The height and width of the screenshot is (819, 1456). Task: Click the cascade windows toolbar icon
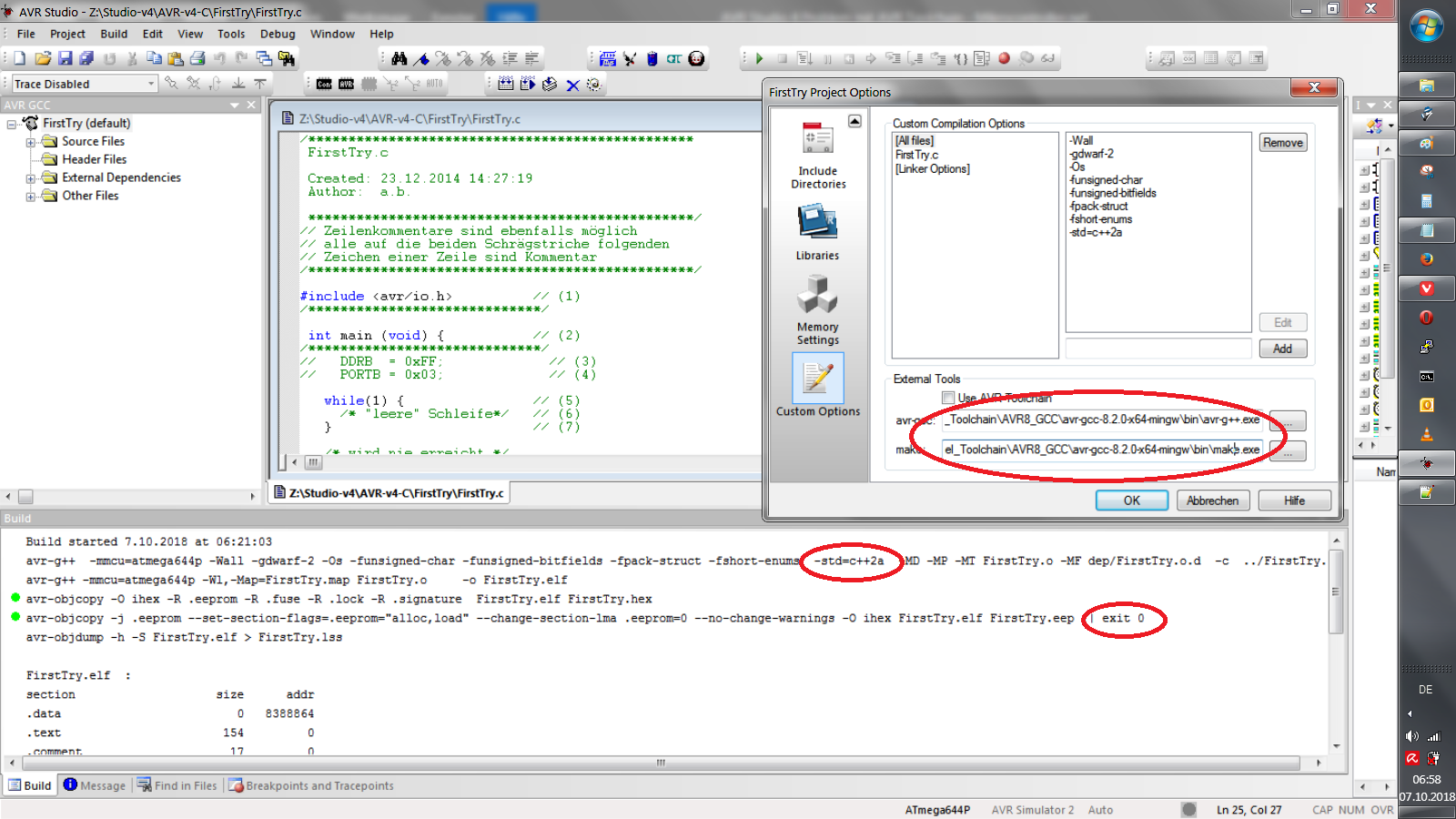(264, 58)
